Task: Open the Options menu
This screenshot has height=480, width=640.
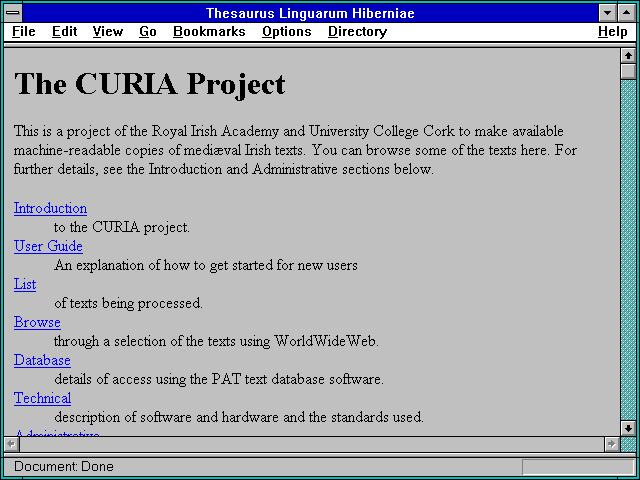Action: (x=287, y=32)
